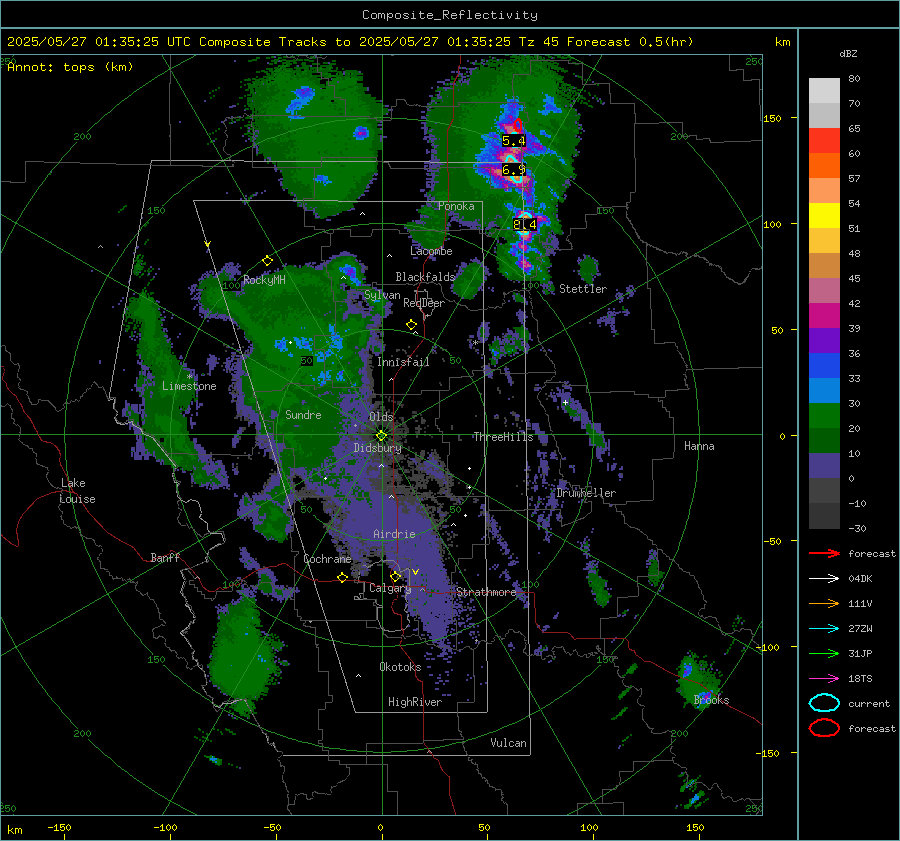This screenshot has height=841, width=900.
Task: Click the Airdrie city label
Action: [x=394, y=534]
